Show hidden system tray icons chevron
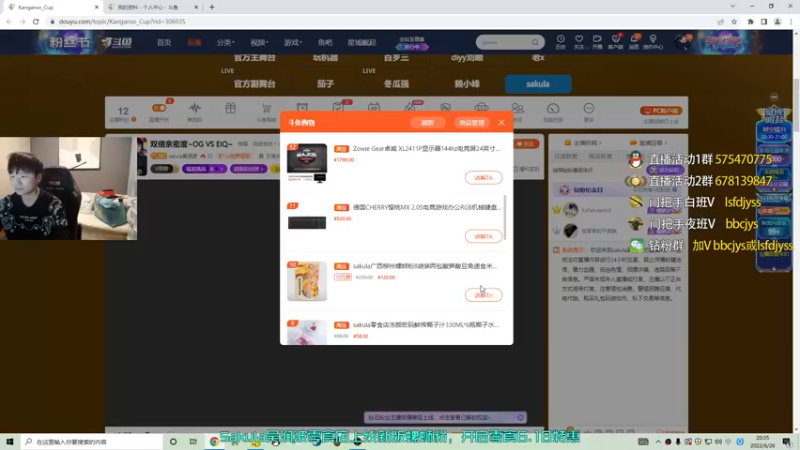 (x=658, y=441)
